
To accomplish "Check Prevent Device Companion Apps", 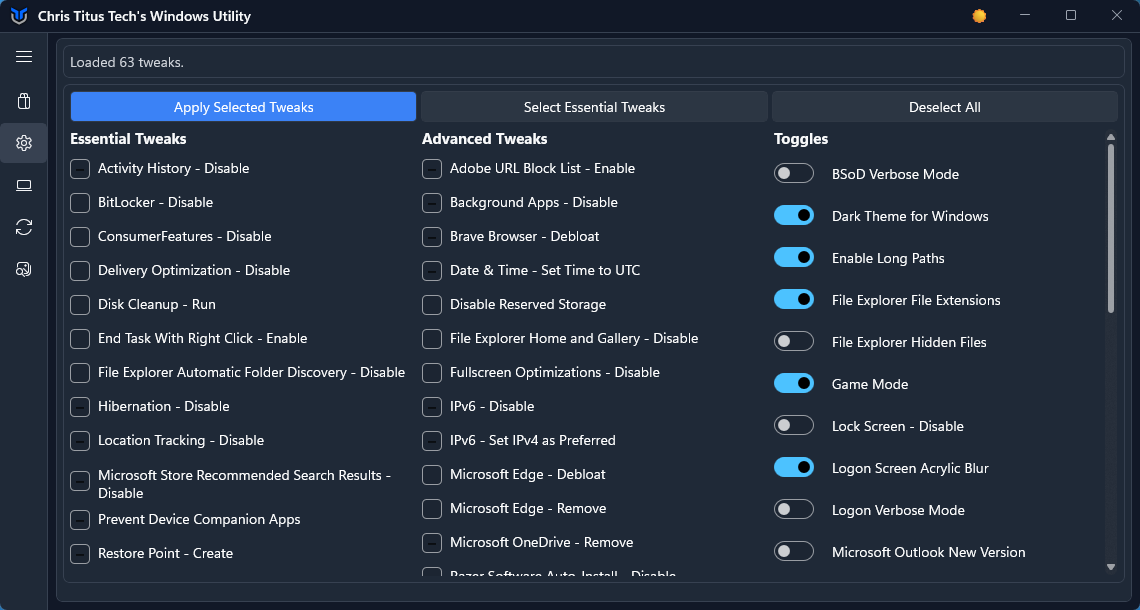I will [x=80, y=520].
